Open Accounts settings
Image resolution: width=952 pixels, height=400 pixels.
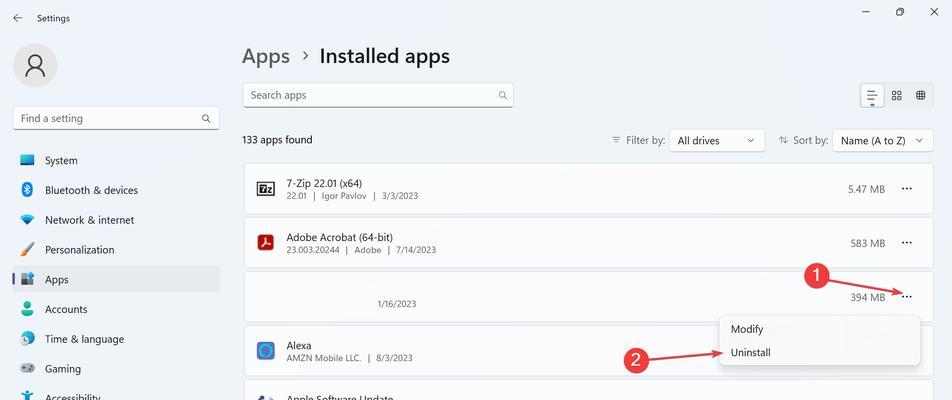click(x=116, y=309)
